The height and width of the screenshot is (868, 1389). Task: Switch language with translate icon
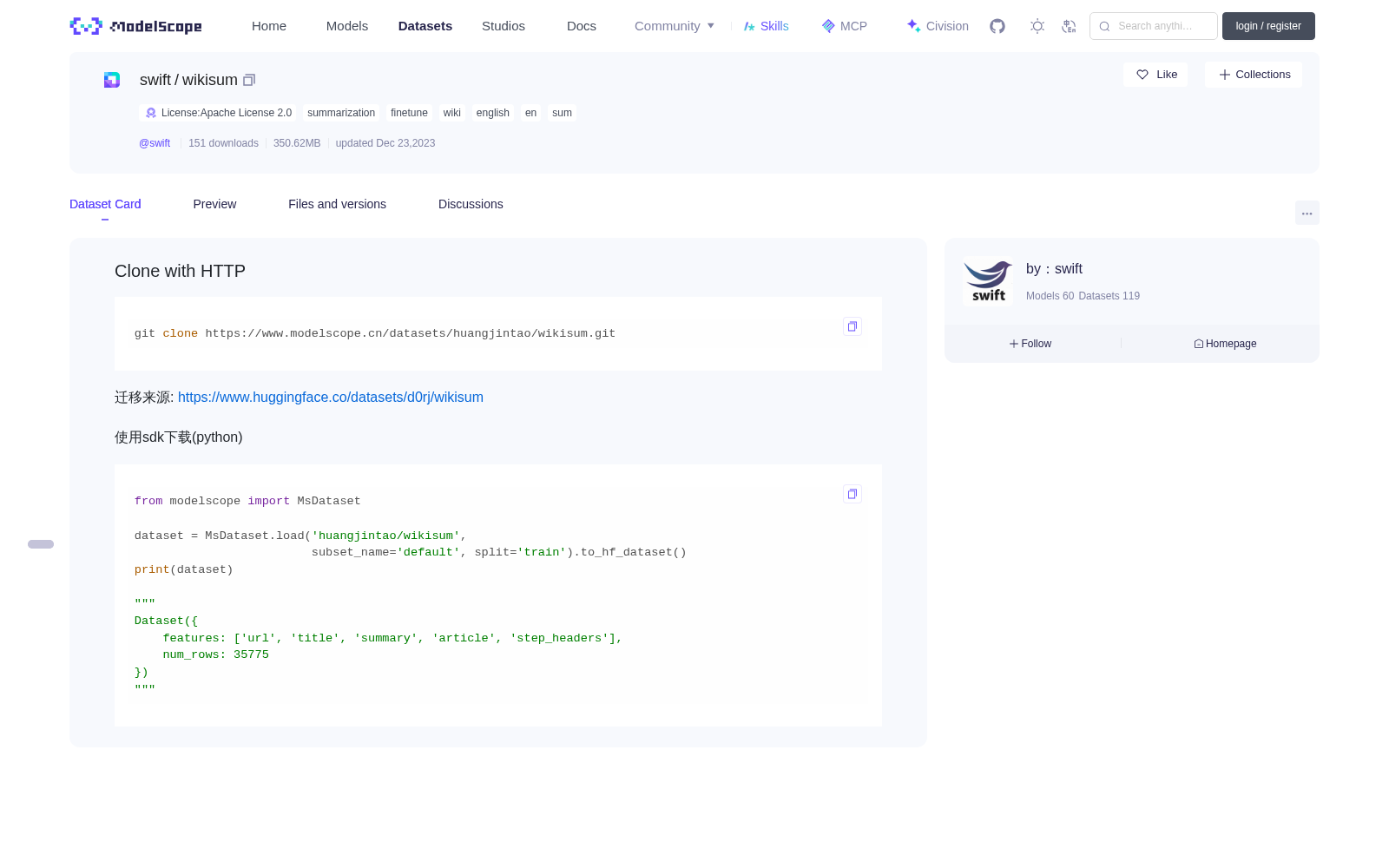point(1070,26)
